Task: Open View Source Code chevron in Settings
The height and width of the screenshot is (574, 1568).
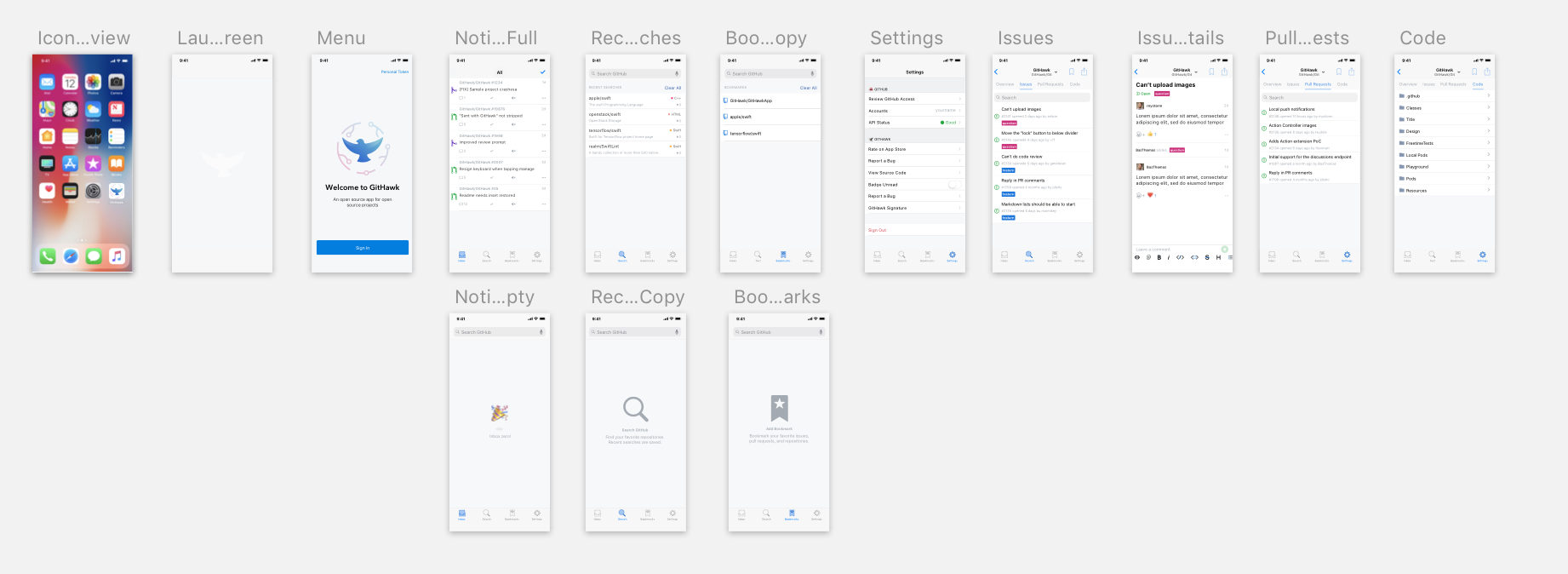Action: point(960,173)
